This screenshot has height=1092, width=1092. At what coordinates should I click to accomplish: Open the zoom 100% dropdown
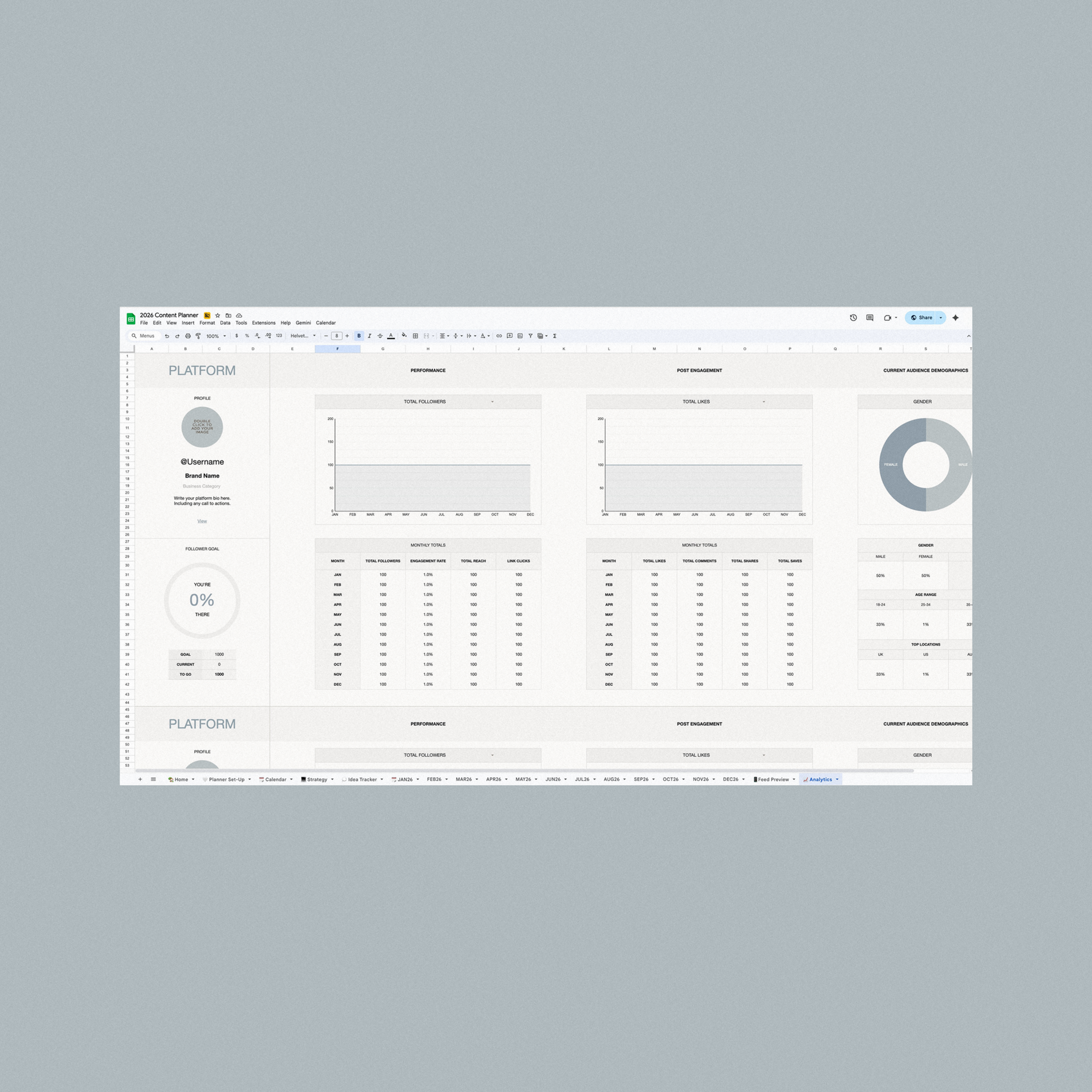216,336
